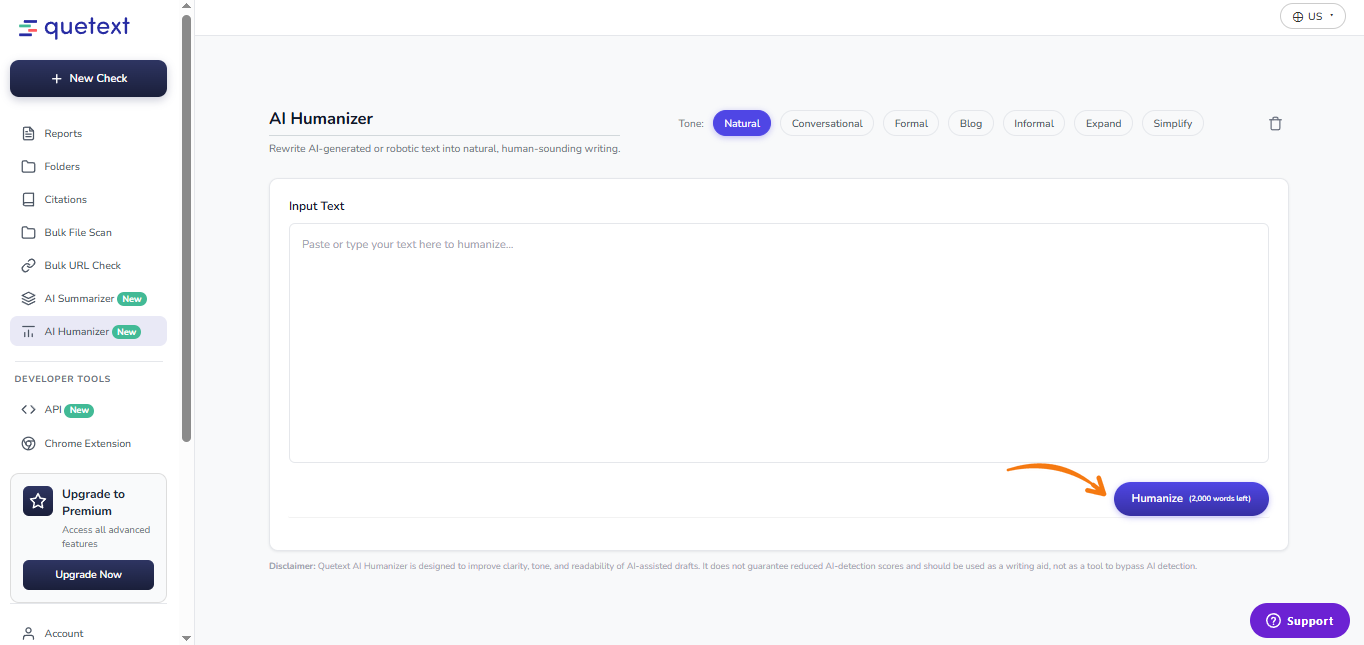Viewport: 1364px width, 645px height.
Task: Open Bulk URL Check in sidebar
Action: [x=88, y=265]
